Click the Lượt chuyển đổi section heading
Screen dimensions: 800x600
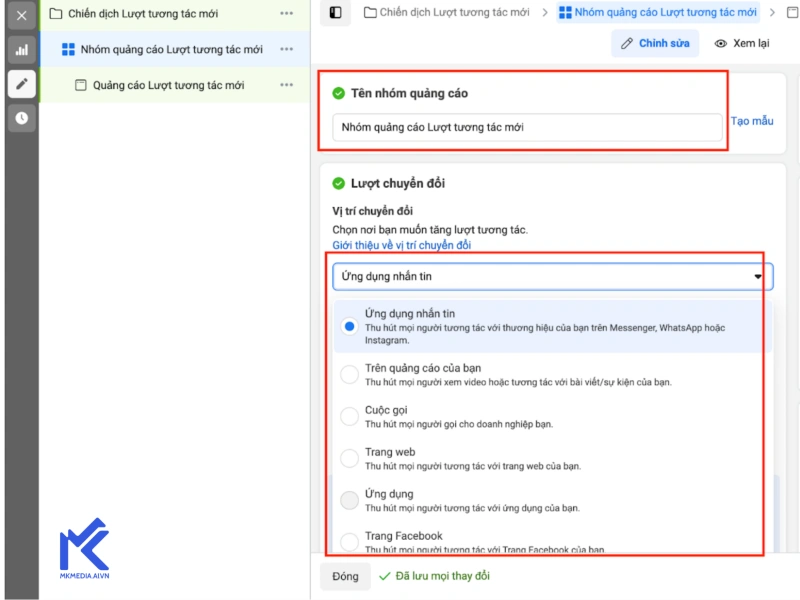(398, 184)
